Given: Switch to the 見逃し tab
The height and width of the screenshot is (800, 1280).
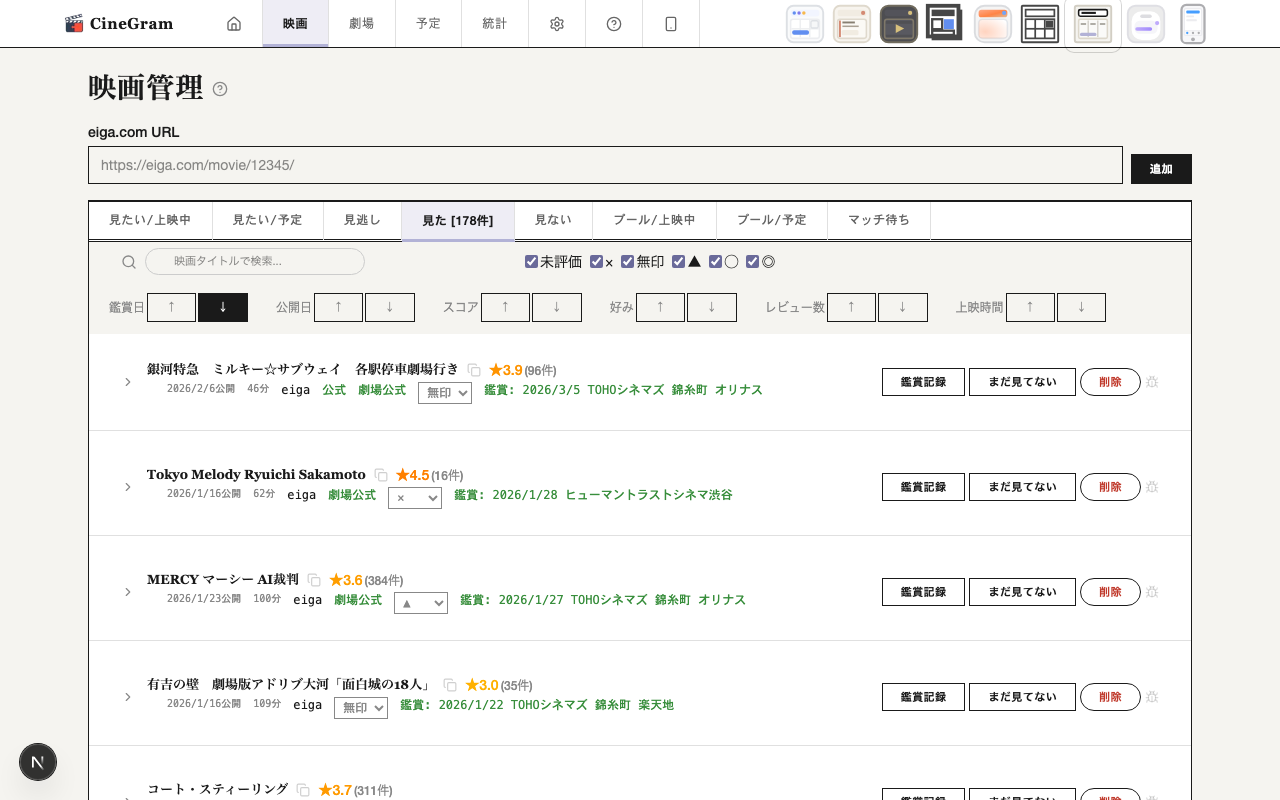Looking at the screenshot, I should (x=361, y=220).
